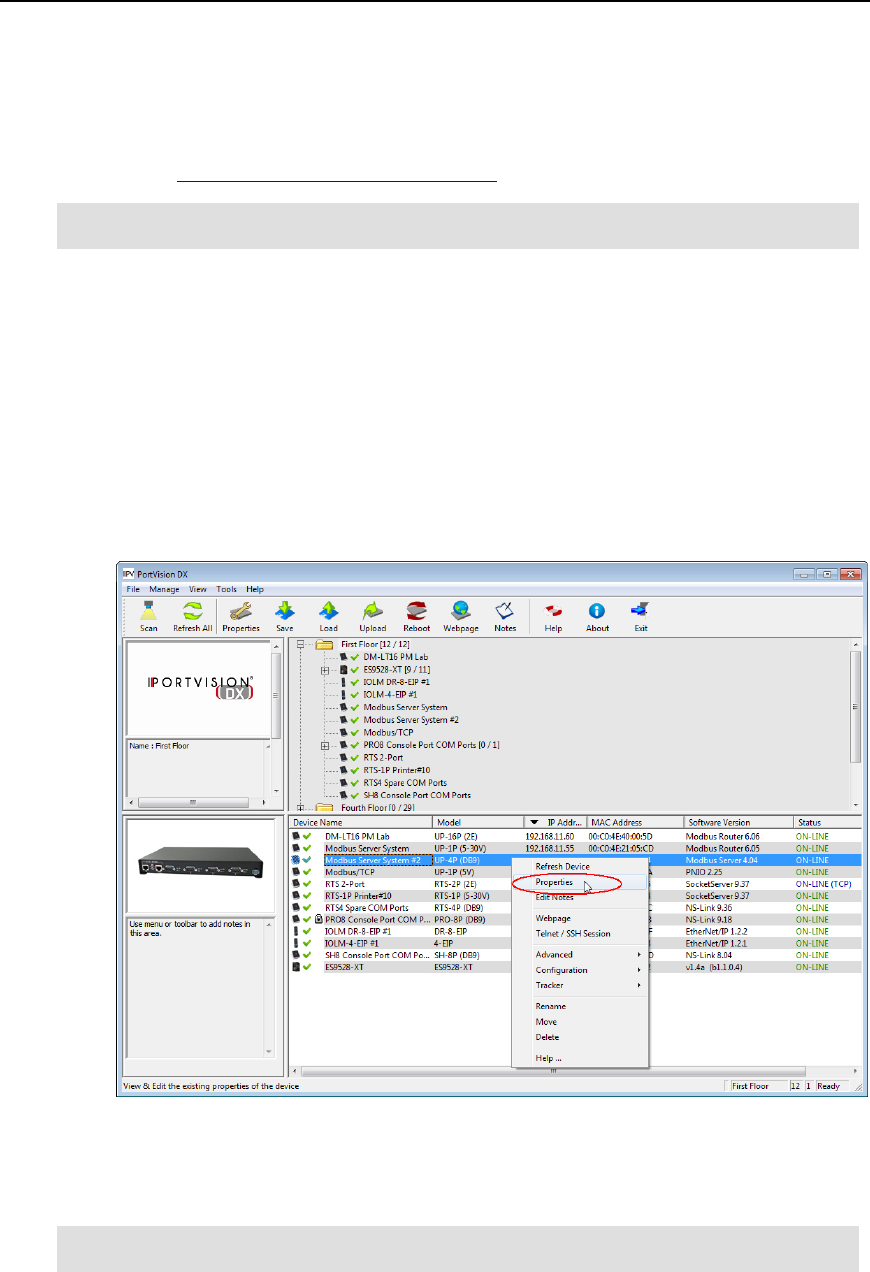This screenshot has width=870, height=1272.
Task: Click the Save toolbar icon
Action: [285, 616]
